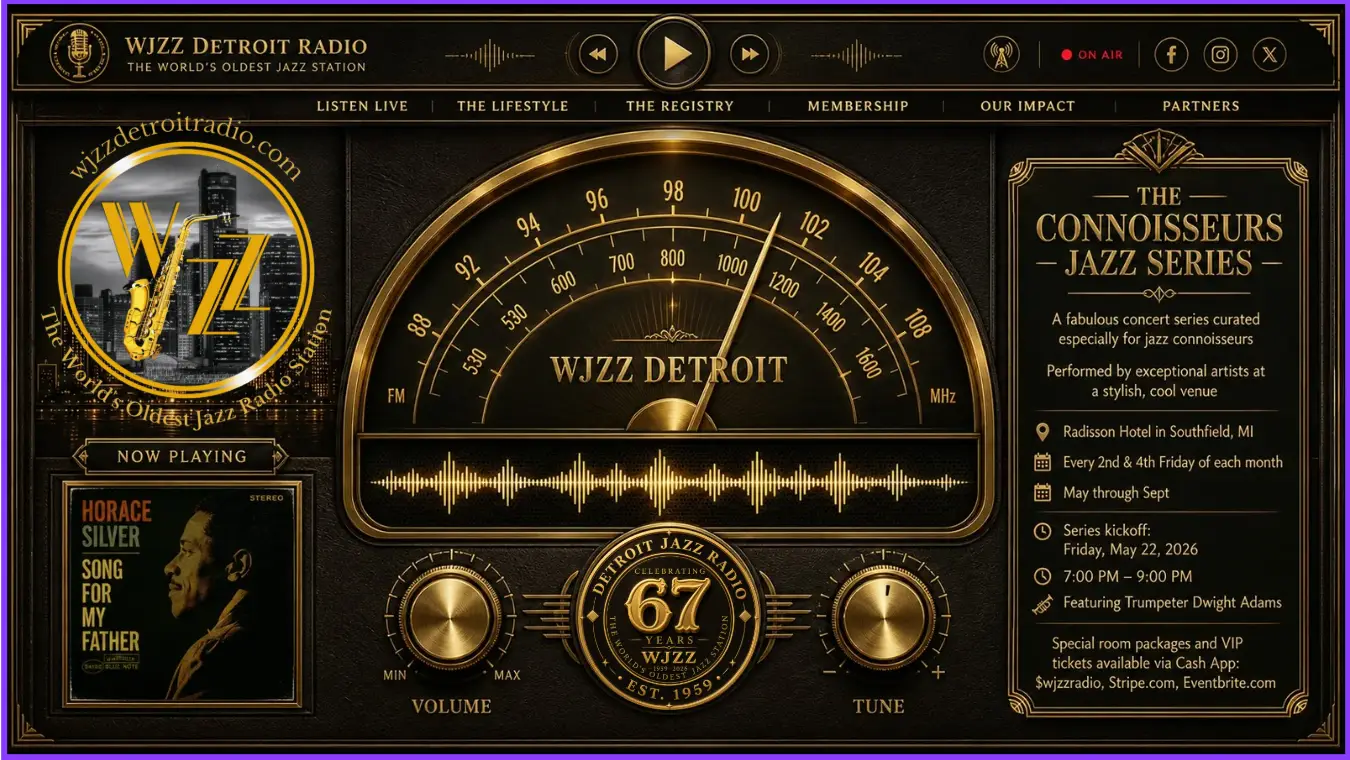
Task: Click the microphone logo in header
Action: [x=80, y=54]
